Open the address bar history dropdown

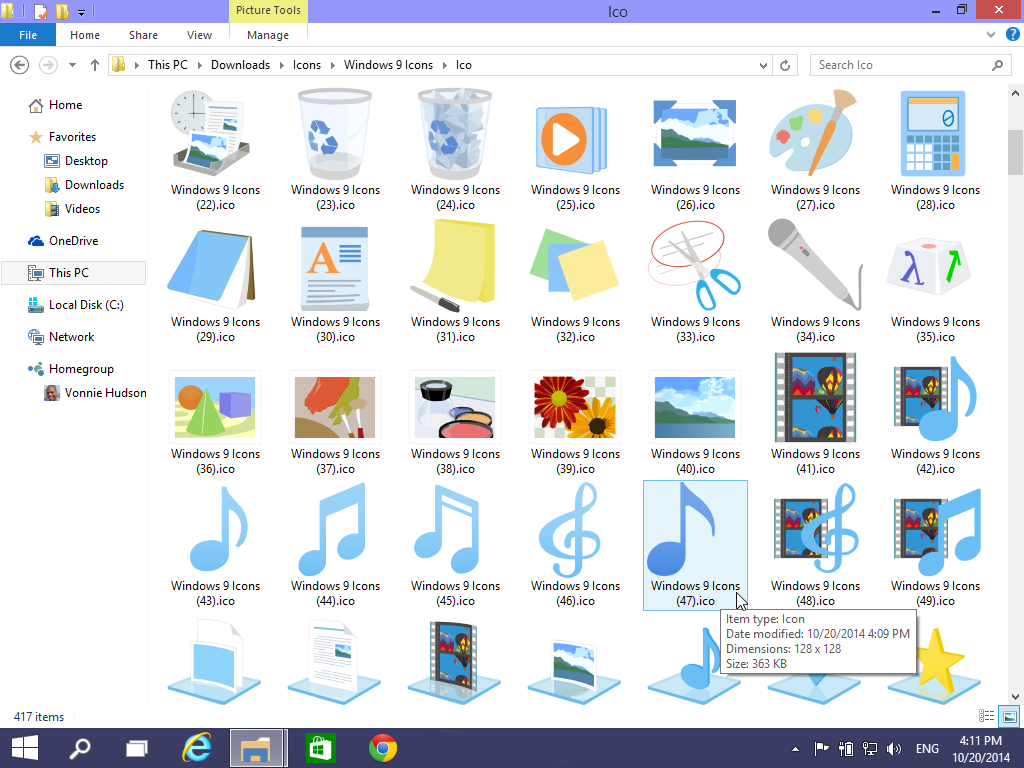click(762, 64)
